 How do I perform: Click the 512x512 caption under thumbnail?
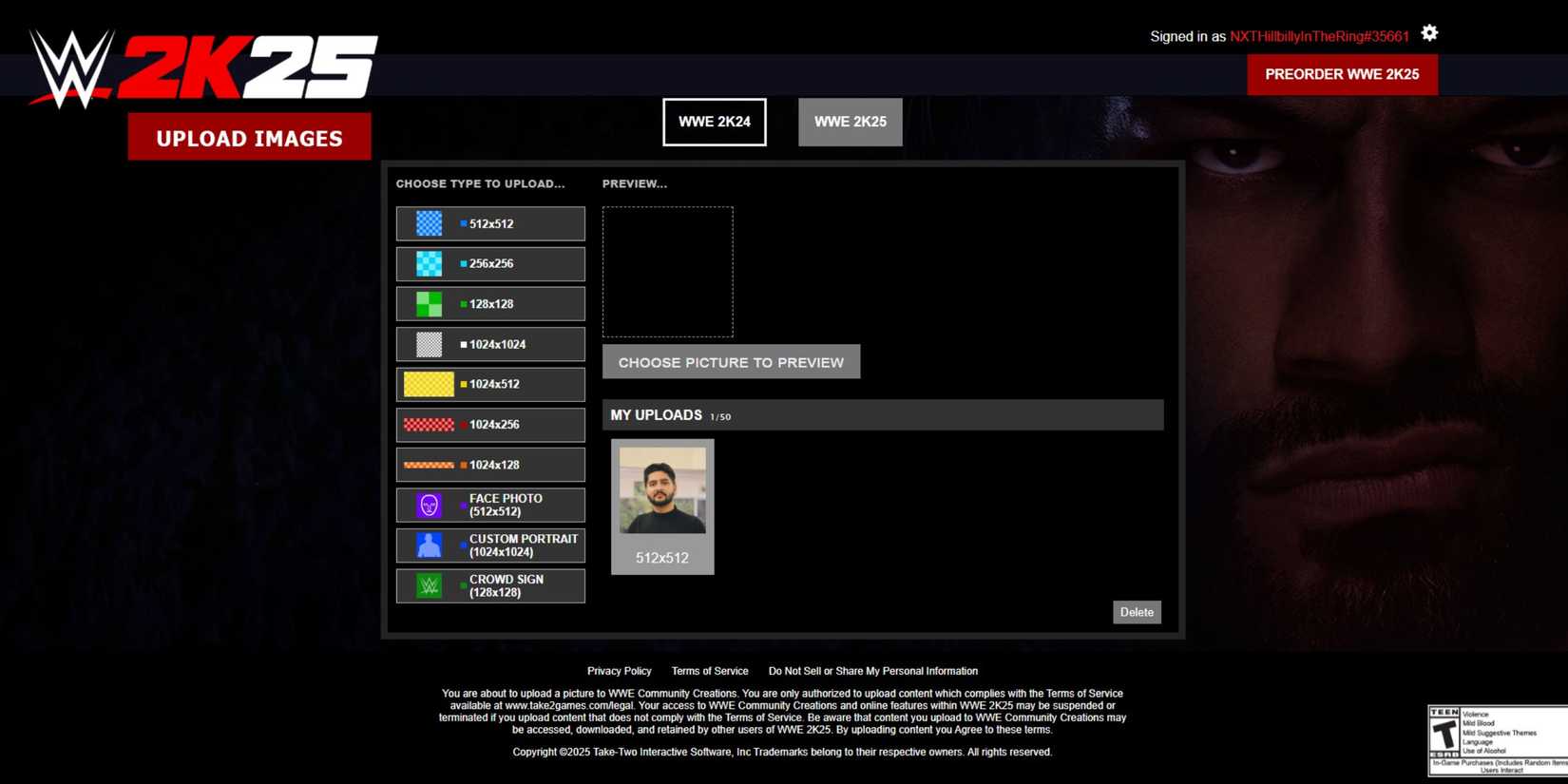coord(662,558)
